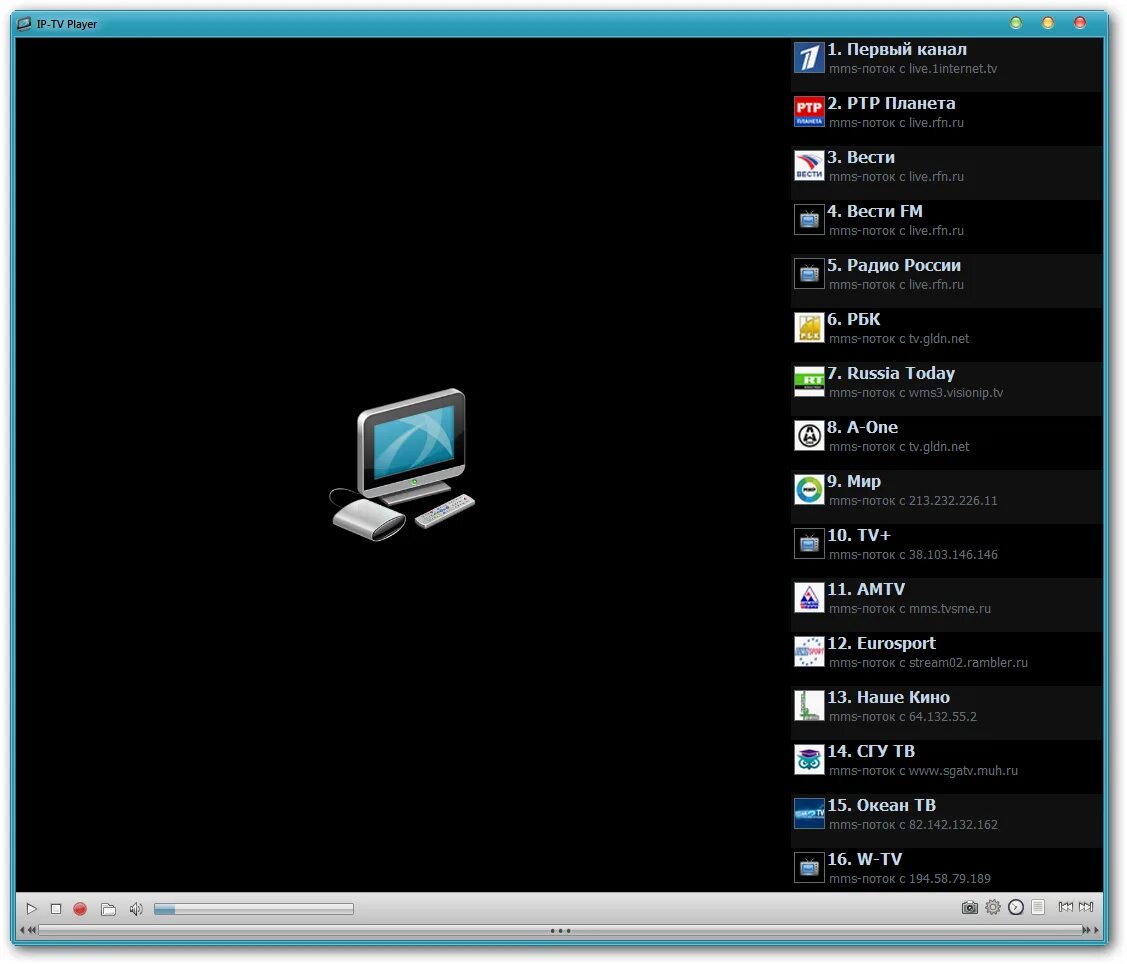Click the fast-forward arrows right of seek bar
The width and height of the screenshot is (1127, 964).
[x=1090, y=930]
